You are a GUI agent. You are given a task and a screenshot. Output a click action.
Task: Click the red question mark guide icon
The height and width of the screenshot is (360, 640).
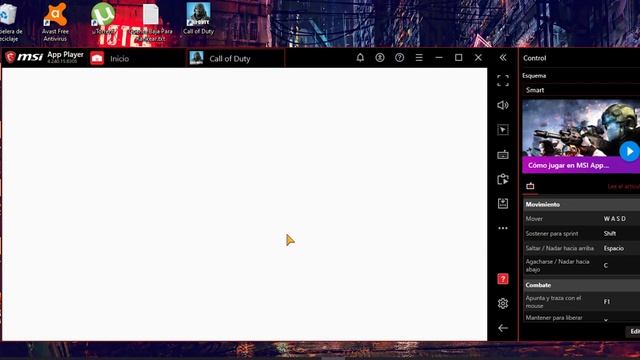coord(503,279)
